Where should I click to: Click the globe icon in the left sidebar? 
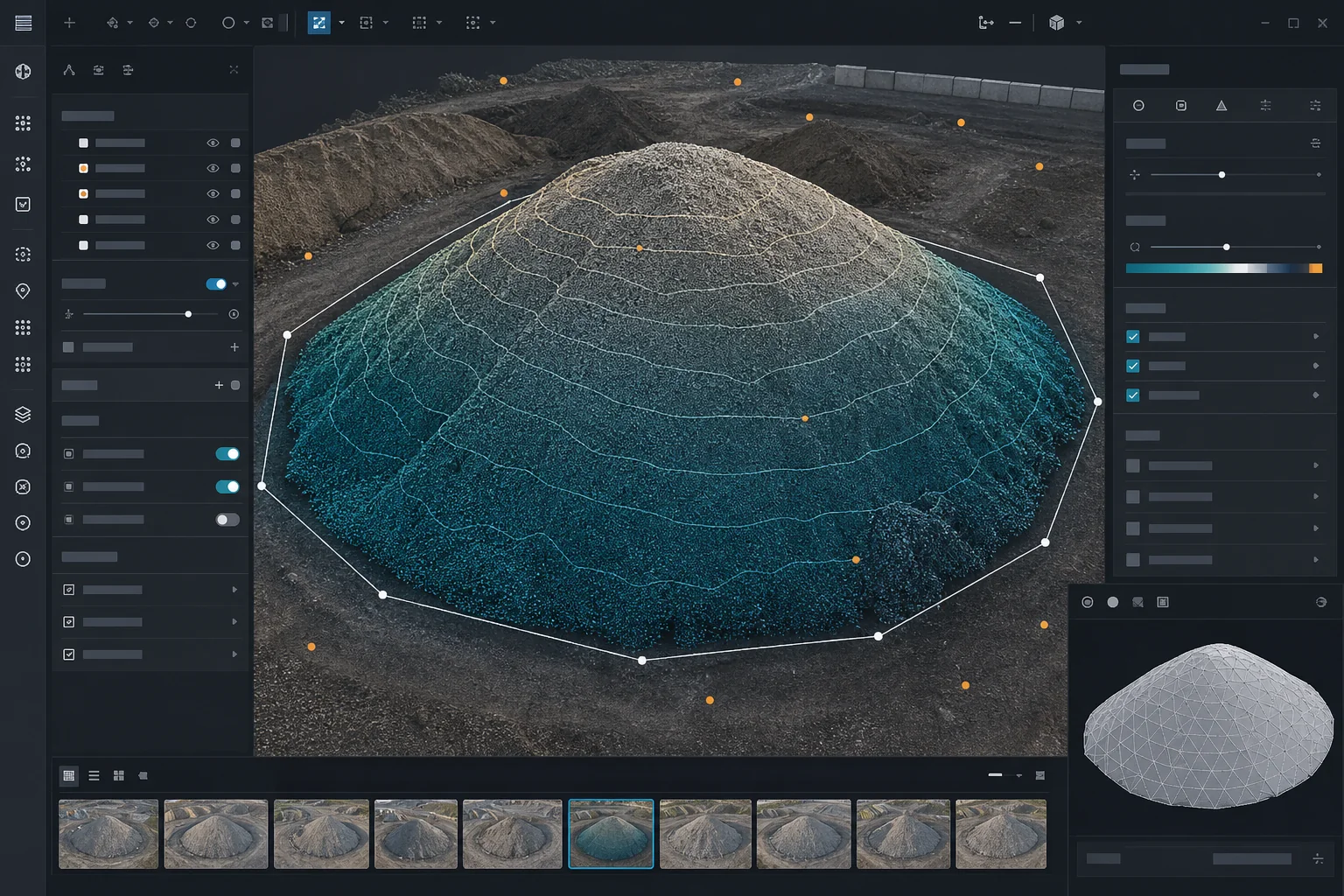24,72
